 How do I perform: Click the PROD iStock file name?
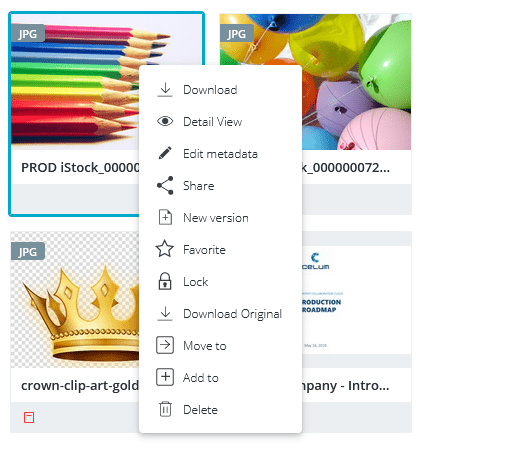point(80,167)
